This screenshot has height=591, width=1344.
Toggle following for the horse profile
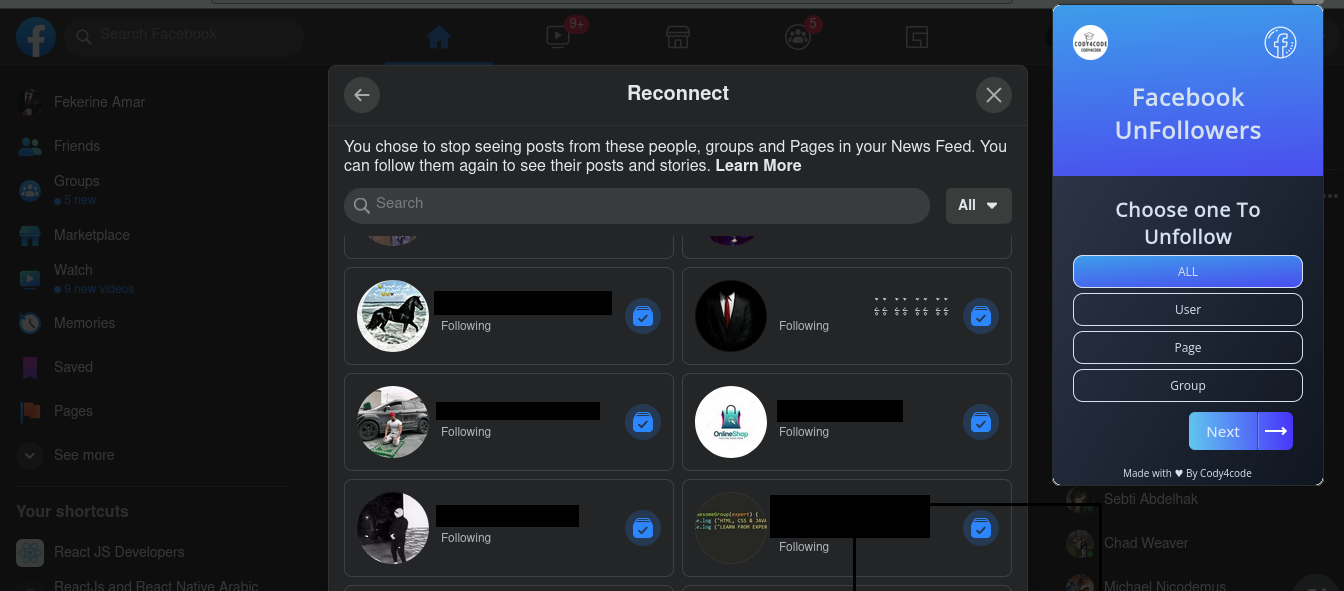[x=643, y=316]
